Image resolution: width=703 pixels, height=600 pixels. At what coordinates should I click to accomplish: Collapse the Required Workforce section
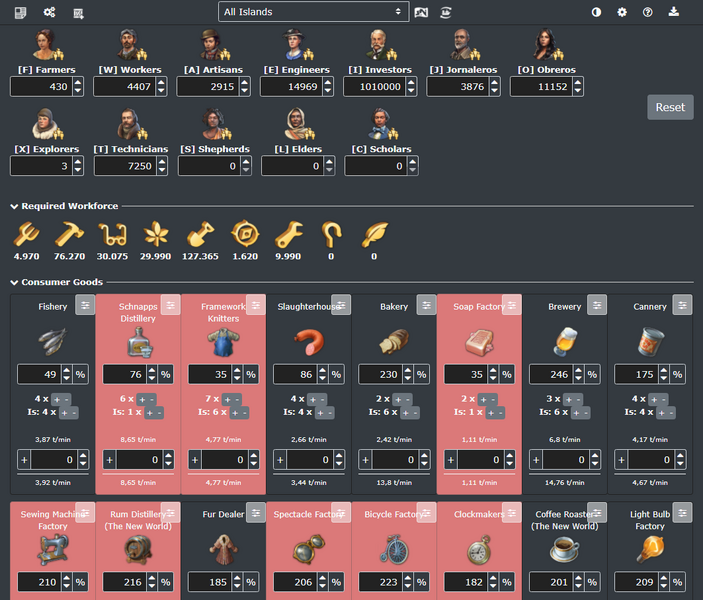click(x=15, y=206)
